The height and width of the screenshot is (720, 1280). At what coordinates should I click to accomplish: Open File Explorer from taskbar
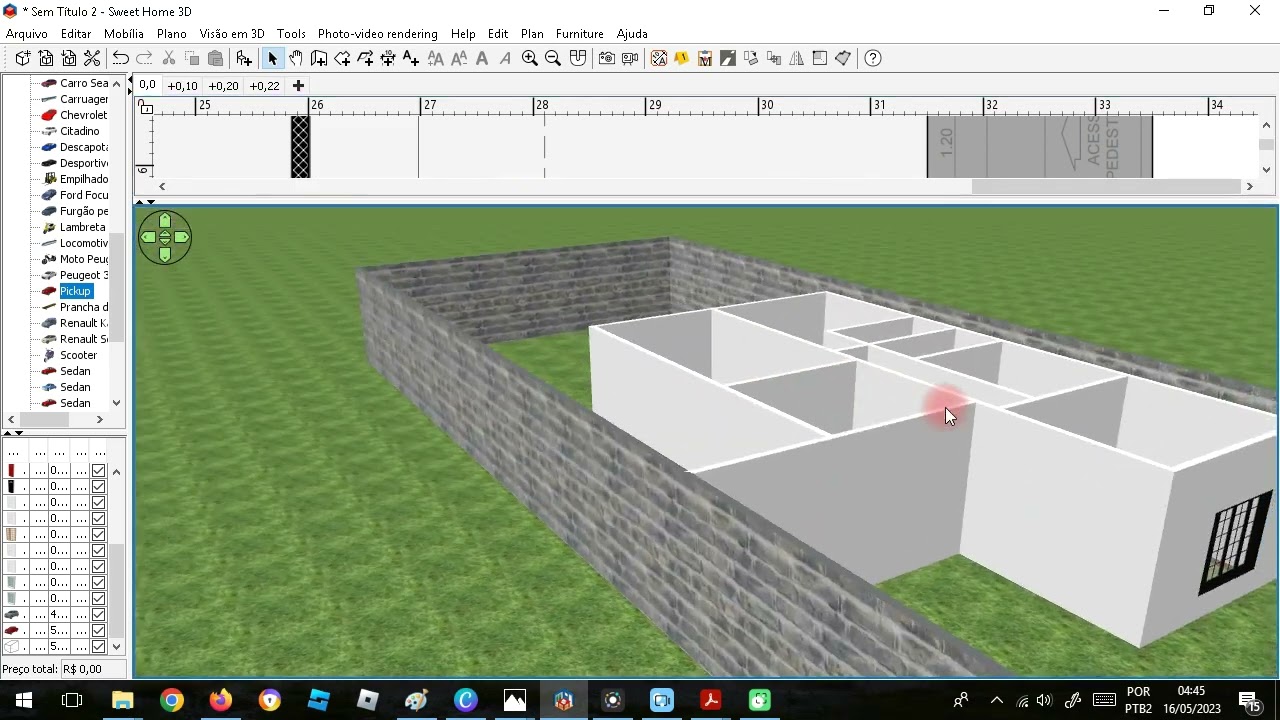[122, 700]
